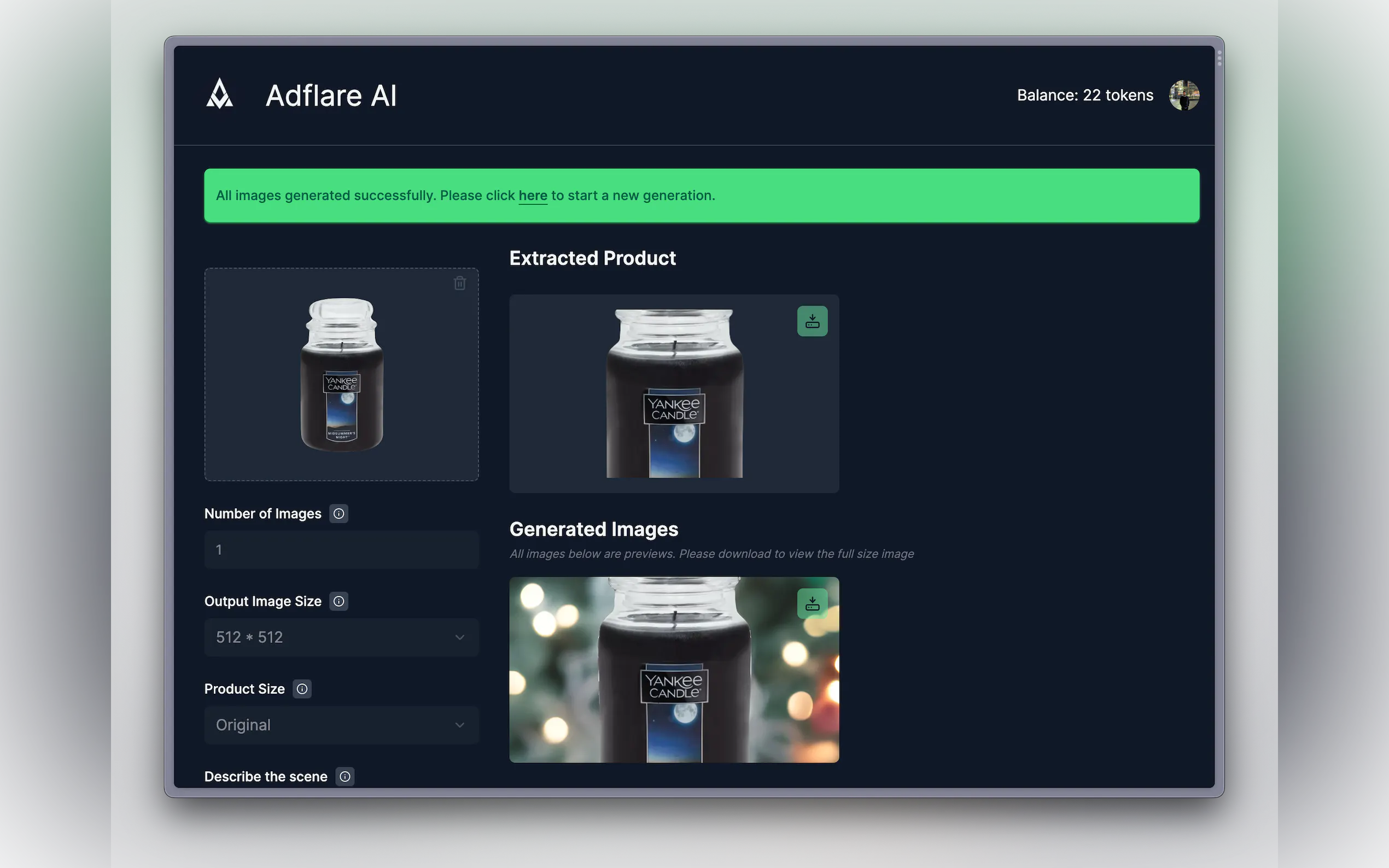Download the generated bokeh background image
Screen dimensions: 1389x868
pyautogui.click(x=812, y=603)
